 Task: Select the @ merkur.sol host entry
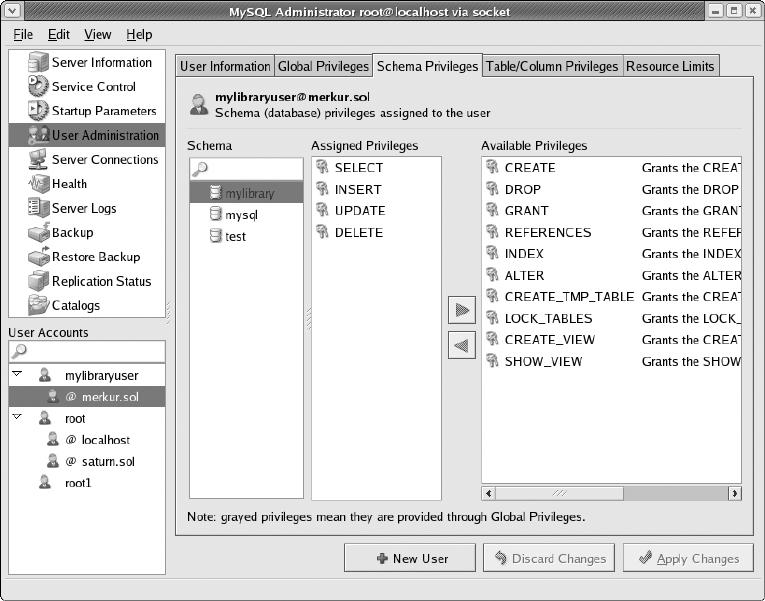87,397
